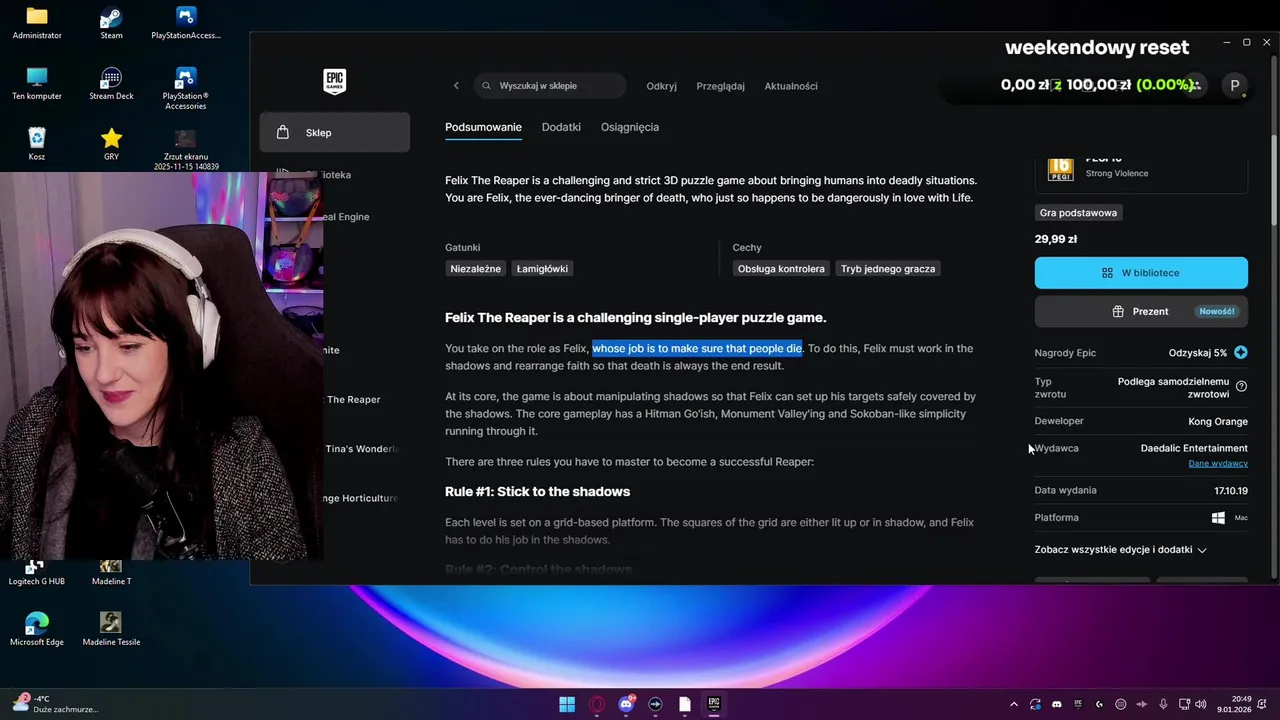Open the Kosz recycle bin
Screen dimensions: 1280x720
(x=37, y=145)
